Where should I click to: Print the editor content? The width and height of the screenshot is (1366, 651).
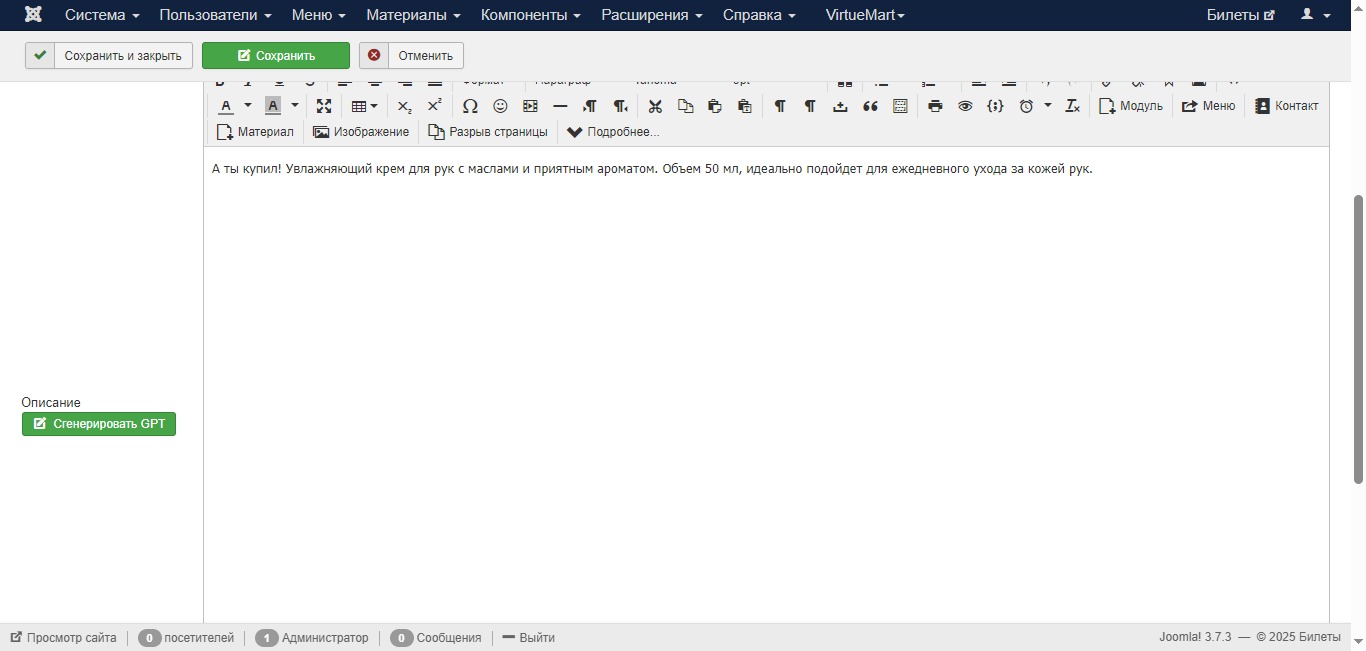click(935, 106)
